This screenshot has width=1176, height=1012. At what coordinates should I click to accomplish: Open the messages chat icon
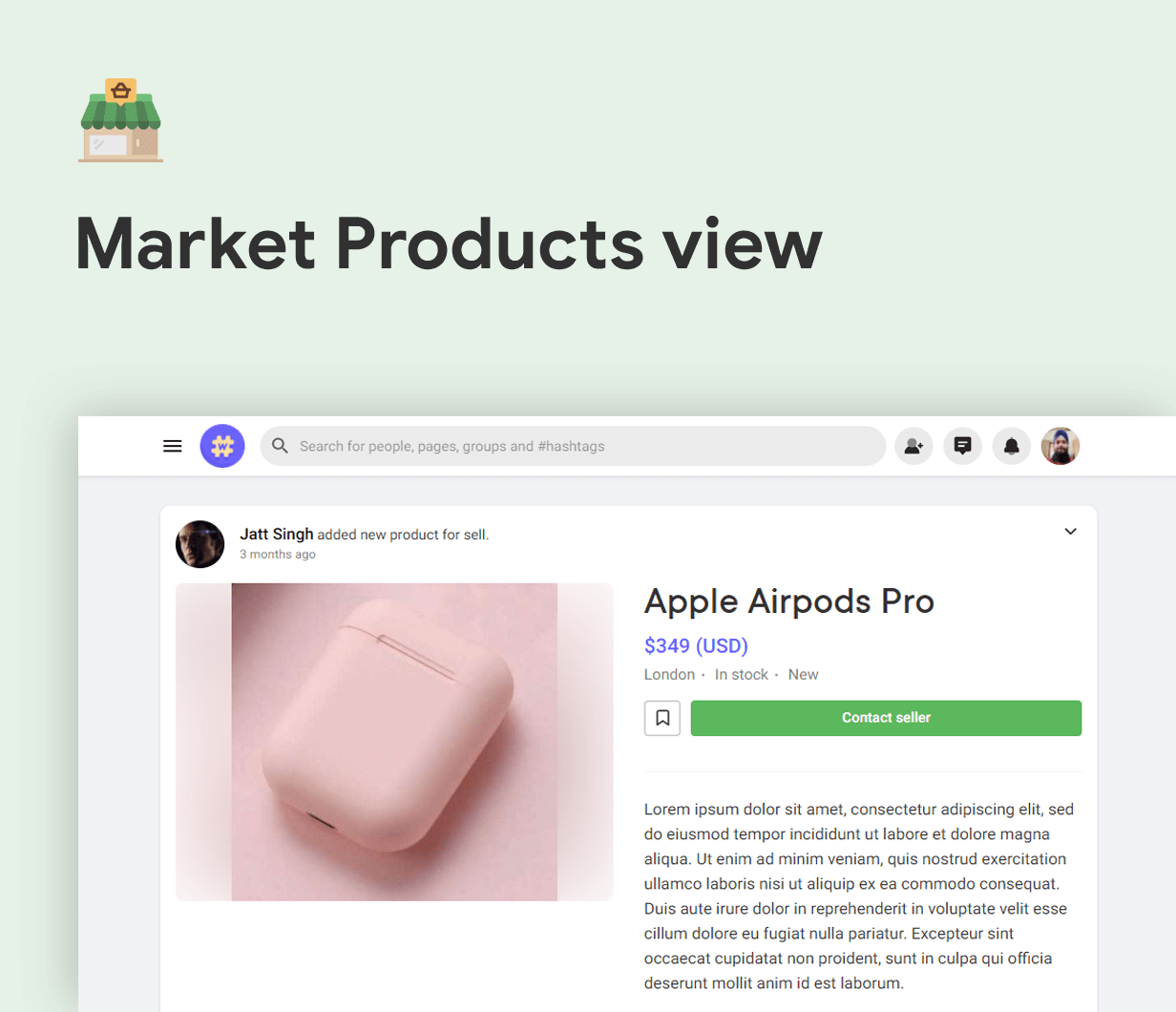click(963, 446)
